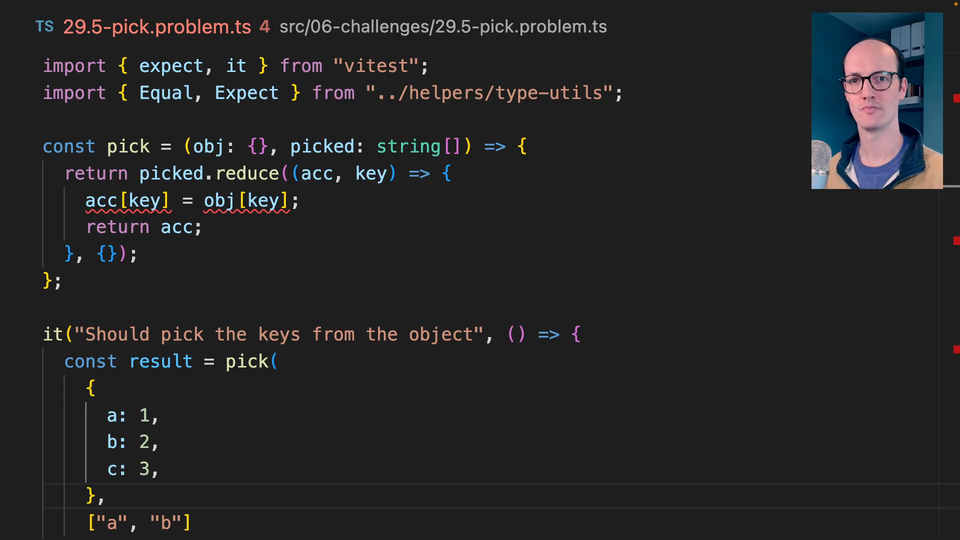Click the problem count 4 badge
The width and height of the screenshot is (960, 540).
(264, 27)
